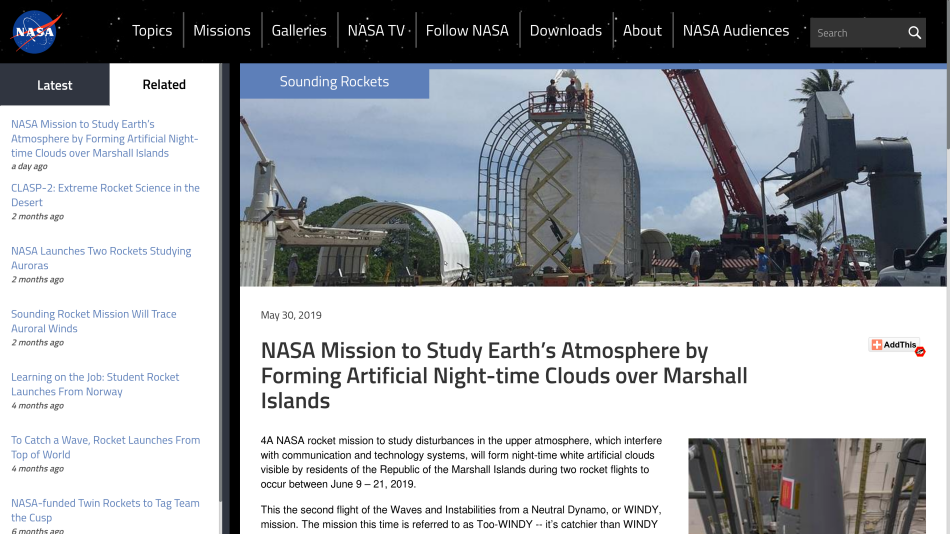Open the Sounding Rockets topic label
950x534 pixels.
[x=334, y=81]
